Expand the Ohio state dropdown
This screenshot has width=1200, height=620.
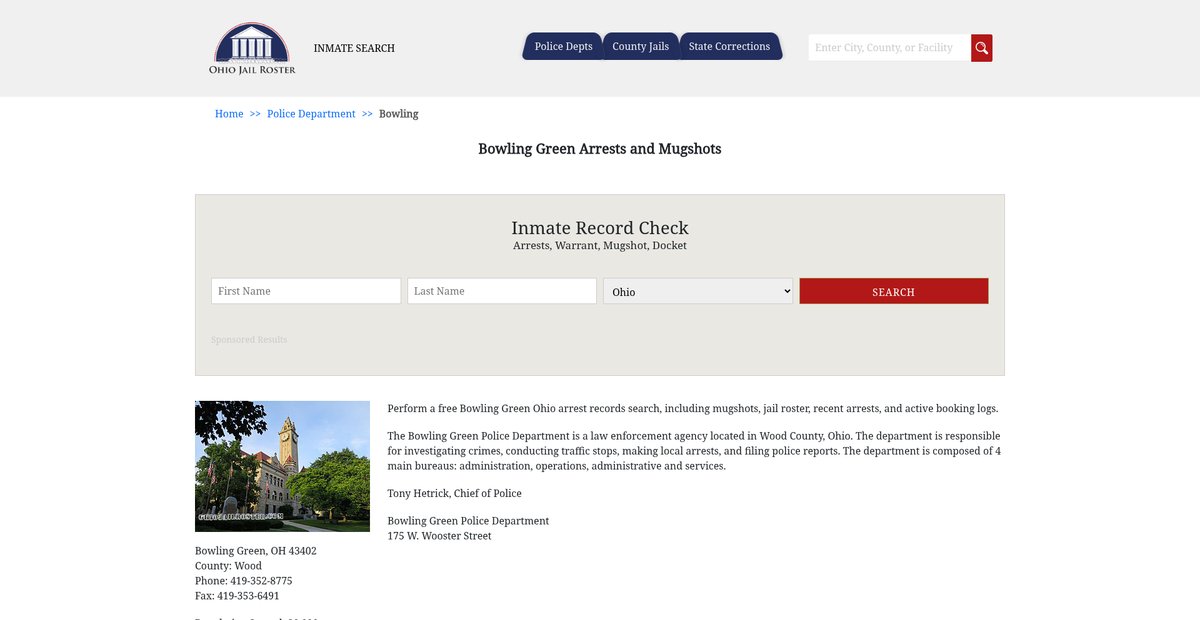click(x=698, y=291)
